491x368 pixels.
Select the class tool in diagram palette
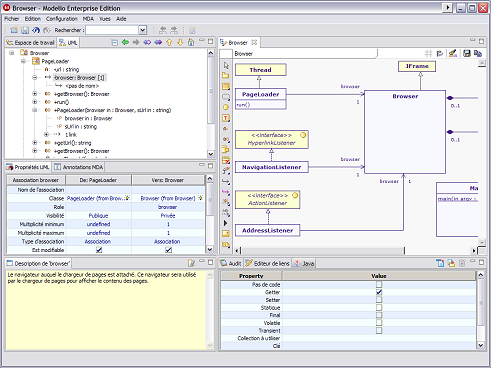pyautogui.click(x=226, y=86)
